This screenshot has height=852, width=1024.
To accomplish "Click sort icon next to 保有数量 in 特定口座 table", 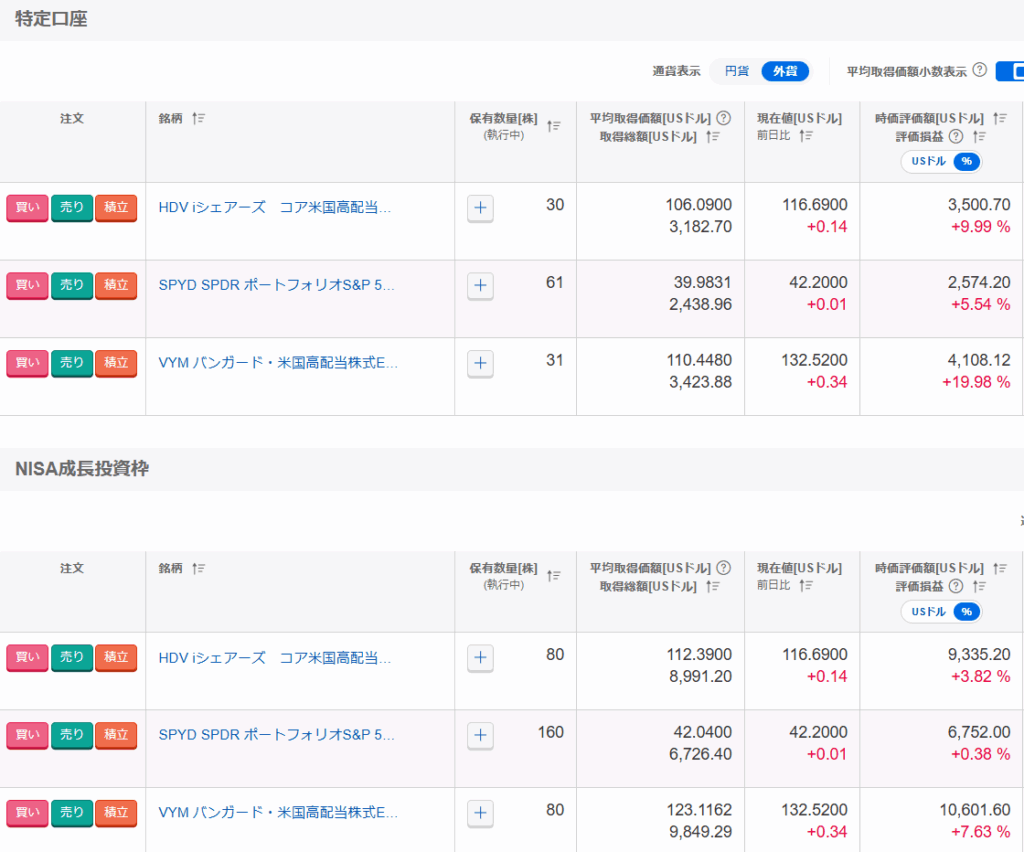I will coord(553,126).
